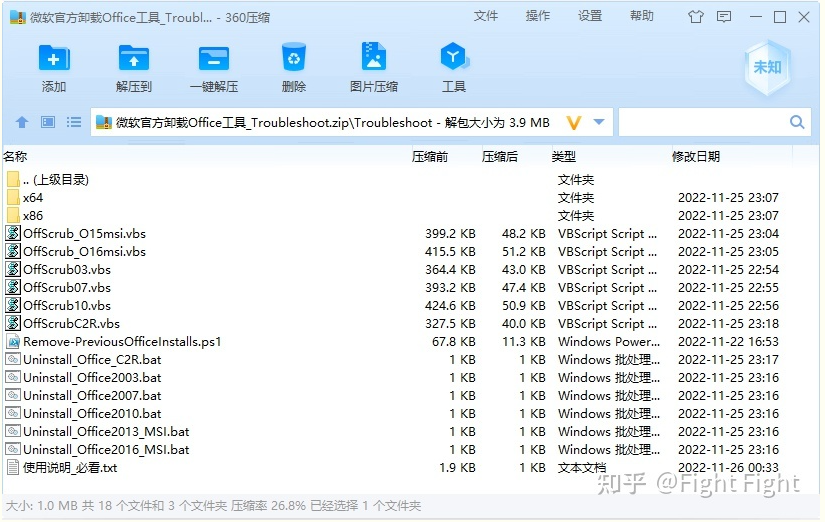Switch to thumbnail view icon
Screen dimensions: 825x522
(48, 123)
